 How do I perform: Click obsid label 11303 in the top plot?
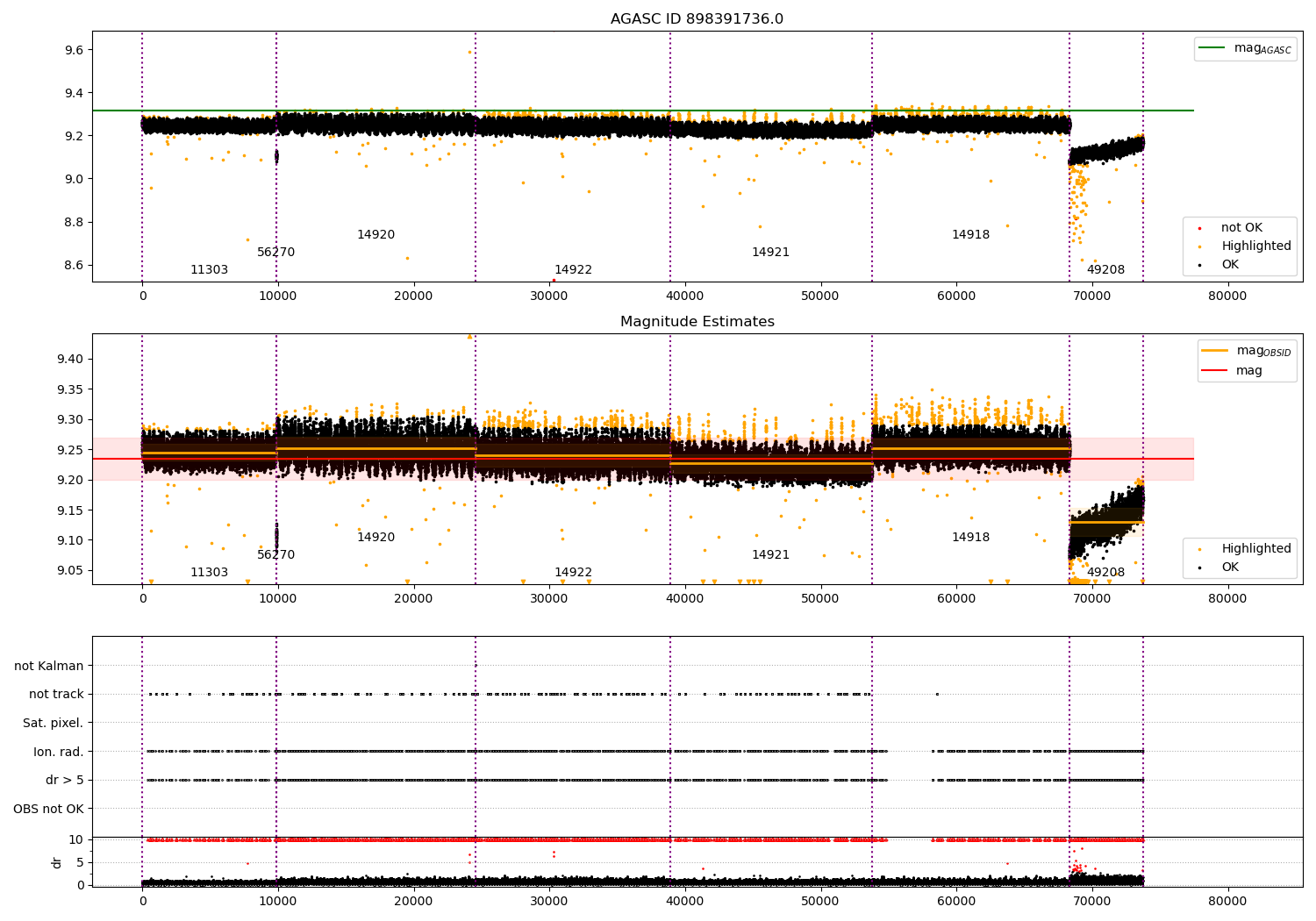tap(209, 270)
